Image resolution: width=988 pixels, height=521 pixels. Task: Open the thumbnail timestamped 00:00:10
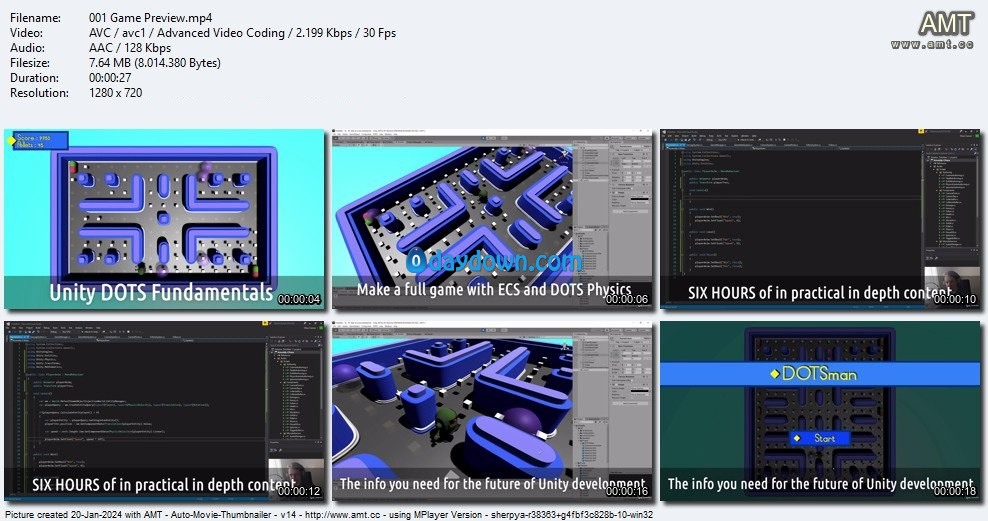coord(820,219)
